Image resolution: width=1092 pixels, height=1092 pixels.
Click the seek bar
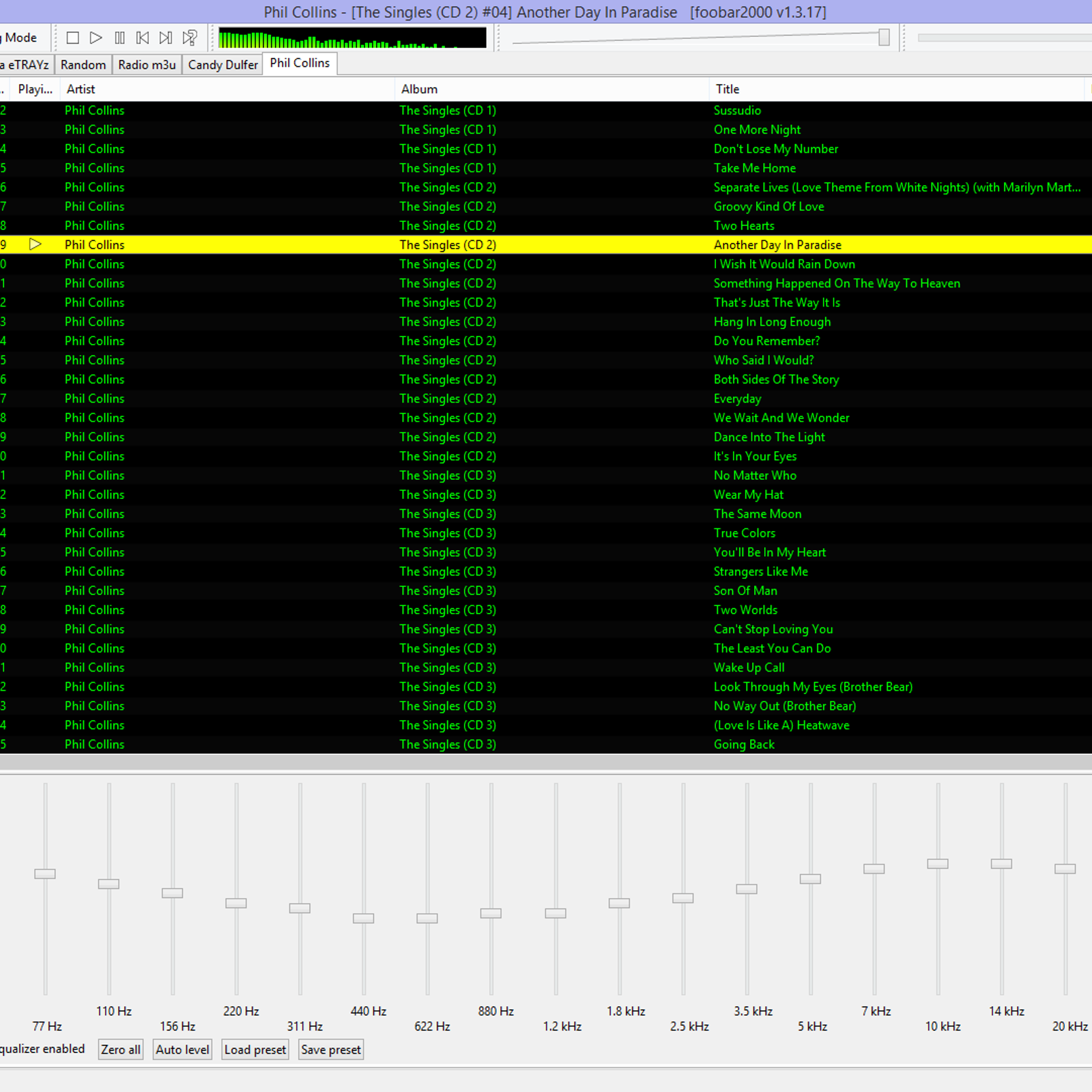tap(1005, 38)
